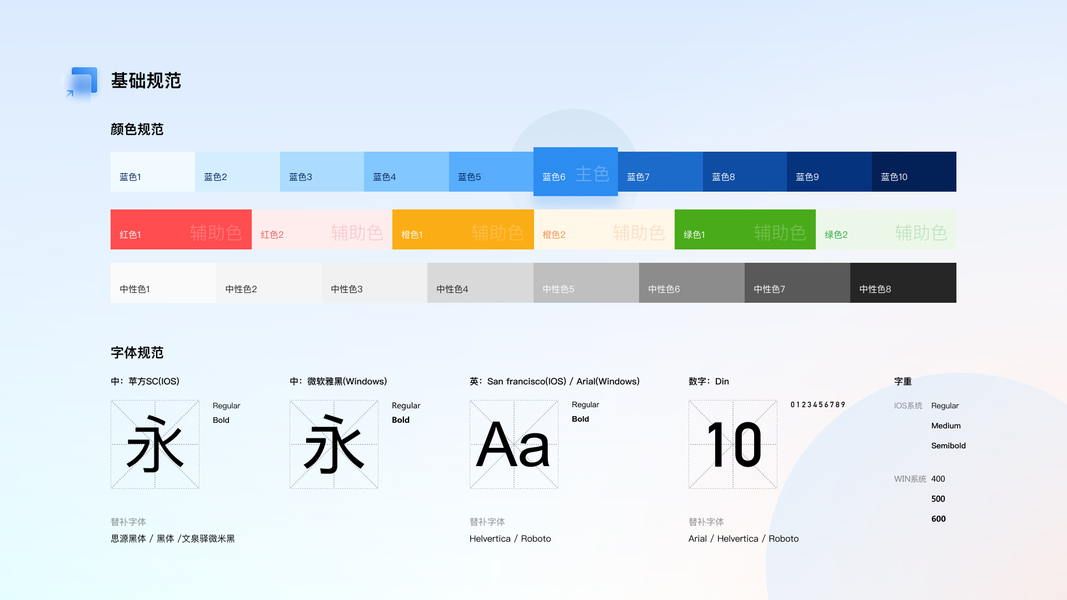Click the 0123456789 digit sample

click(818, 405)
